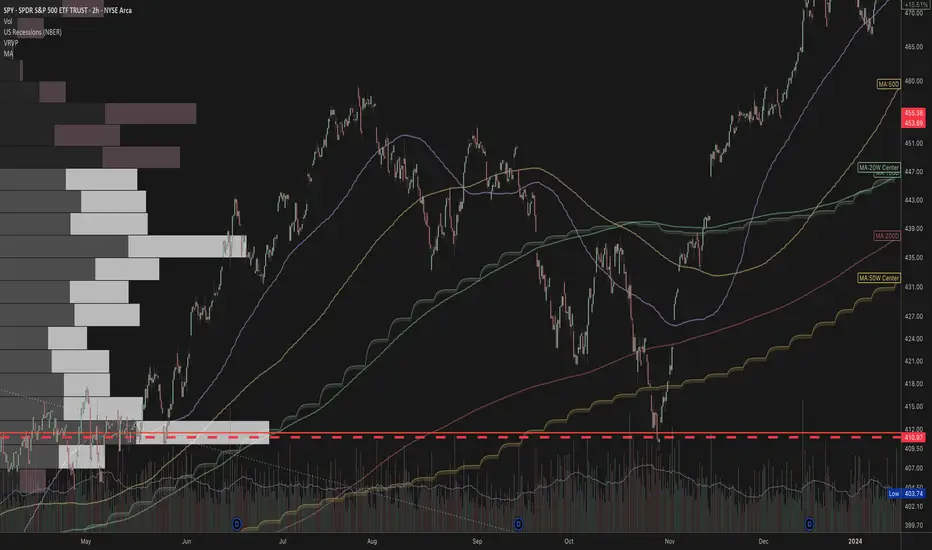This screenshot has width=932, height=550.
Task: Click the 443.00 price axis value
Action: click(914, 200)
